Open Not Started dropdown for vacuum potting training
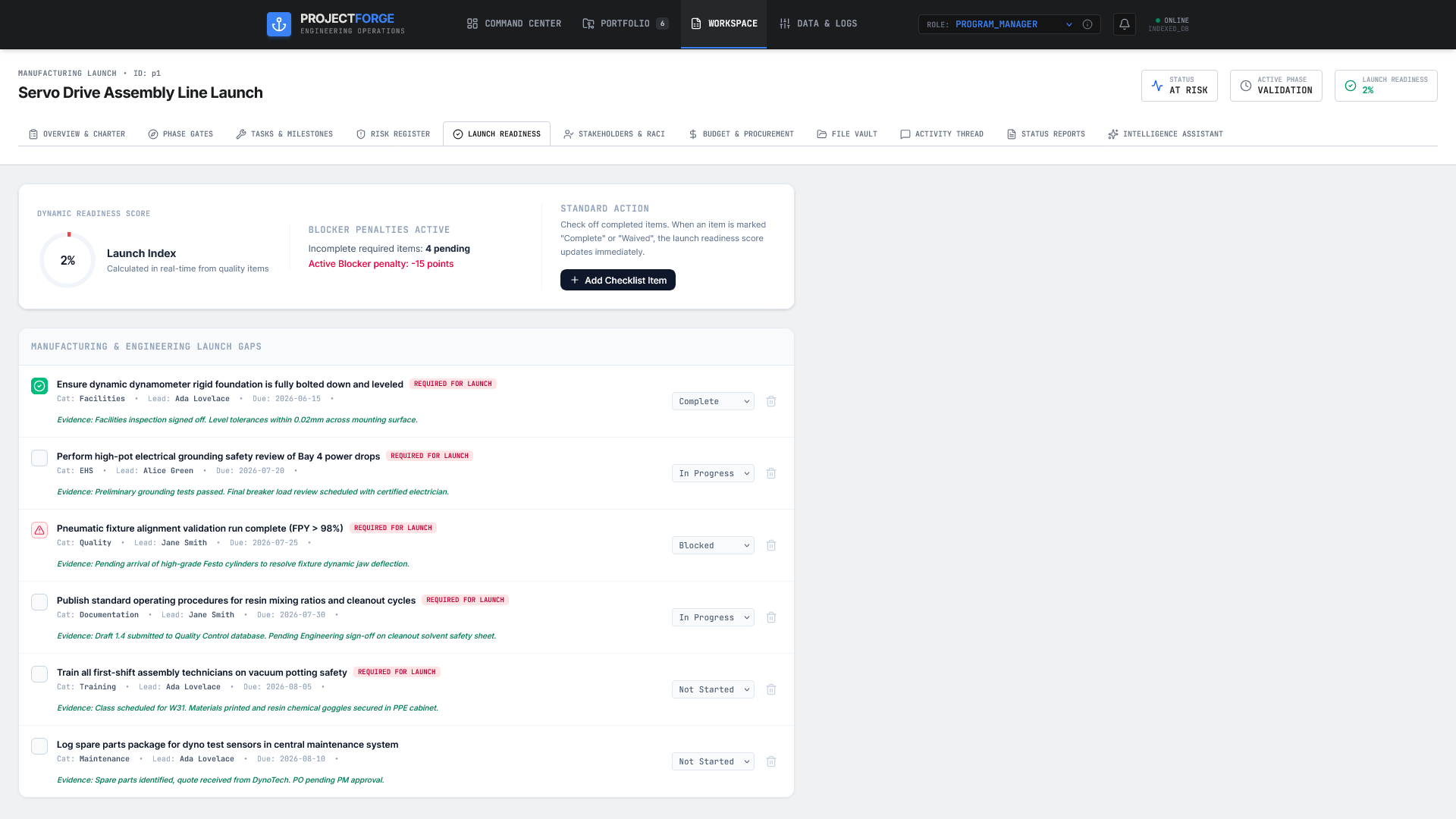Viewport: 1456px width, 819px height. (x=713, y=689)
